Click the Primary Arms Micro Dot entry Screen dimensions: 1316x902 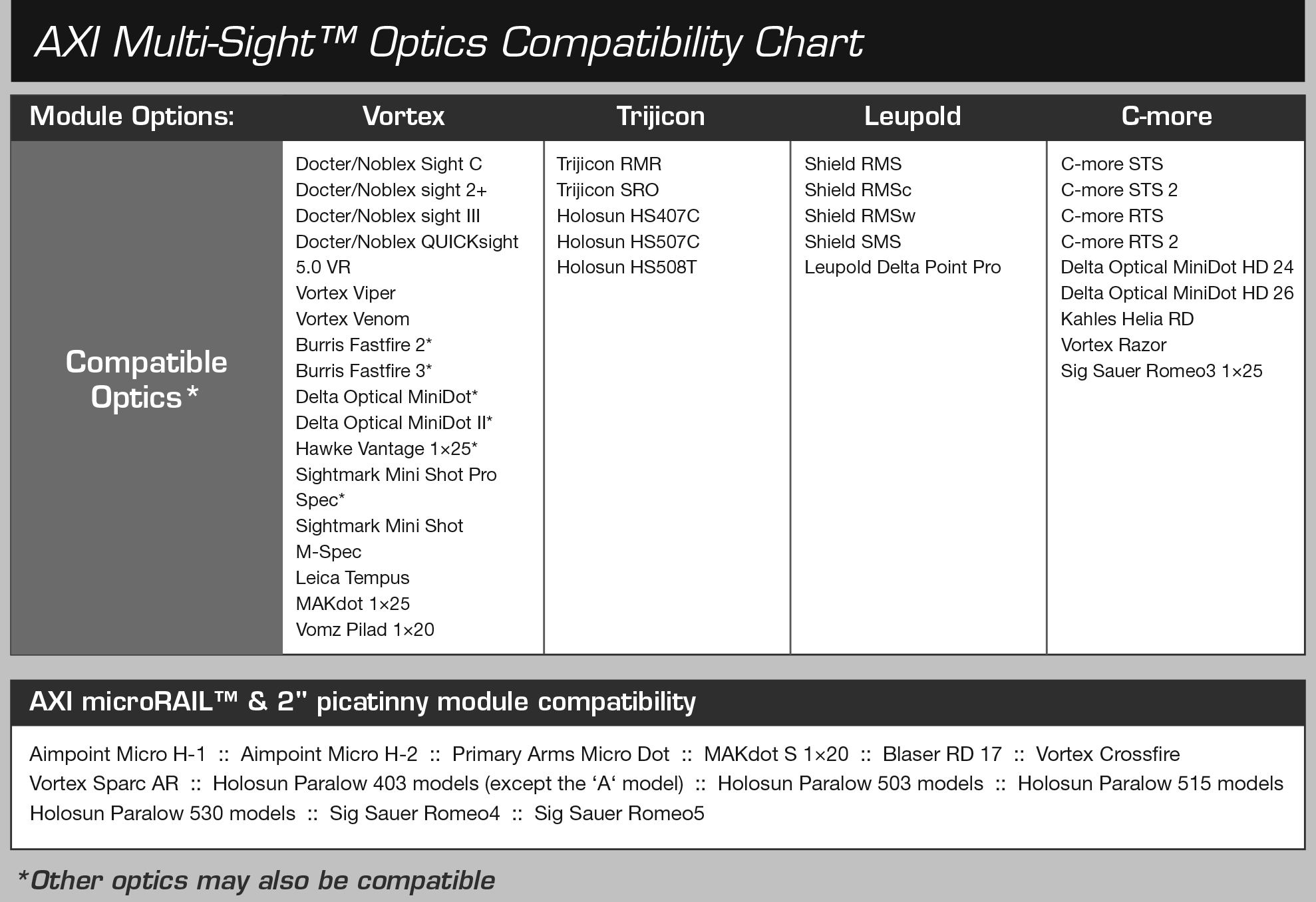[560, 754]
